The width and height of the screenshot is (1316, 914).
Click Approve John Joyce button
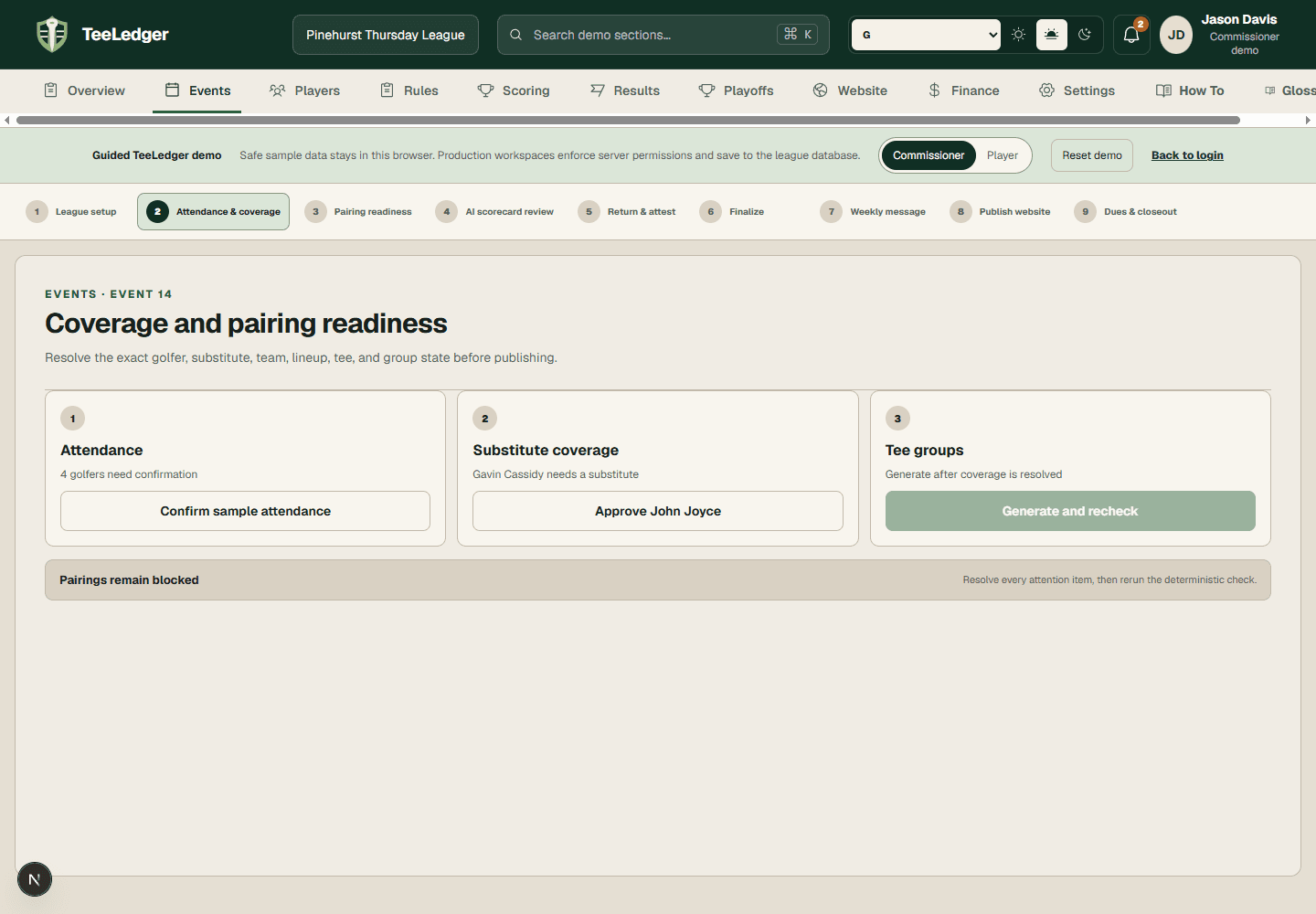(658, 511)
